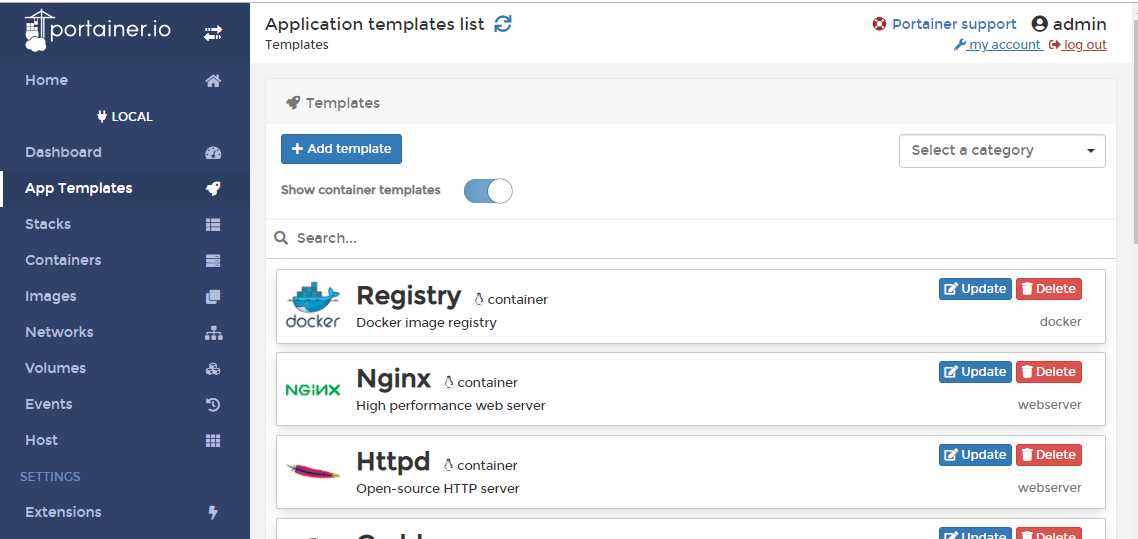Click the log out link
The width and height of the screenshot is (1138, 539).
click(x=1078, y=45)
